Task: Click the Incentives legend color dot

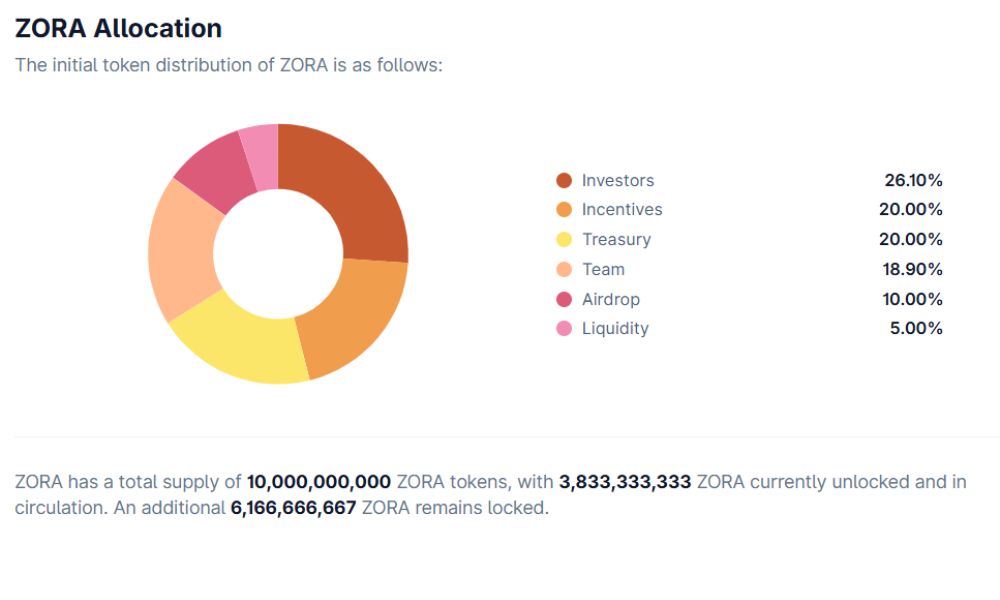Action: (564, 210)
